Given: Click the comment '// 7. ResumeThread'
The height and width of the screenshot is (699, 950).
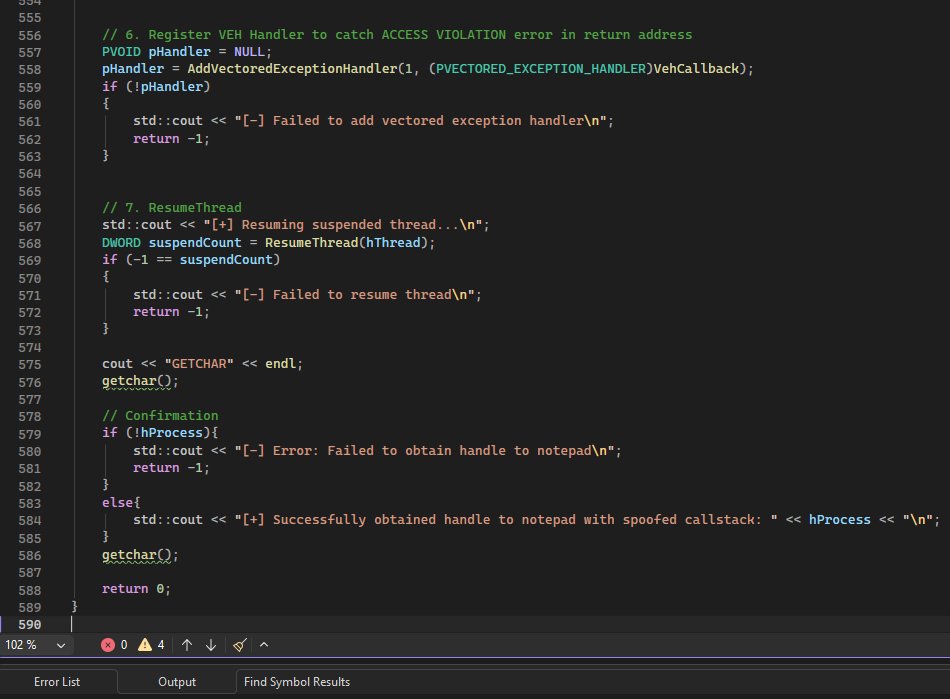Looking at the screenshot, I should click(x=171, y=208).
